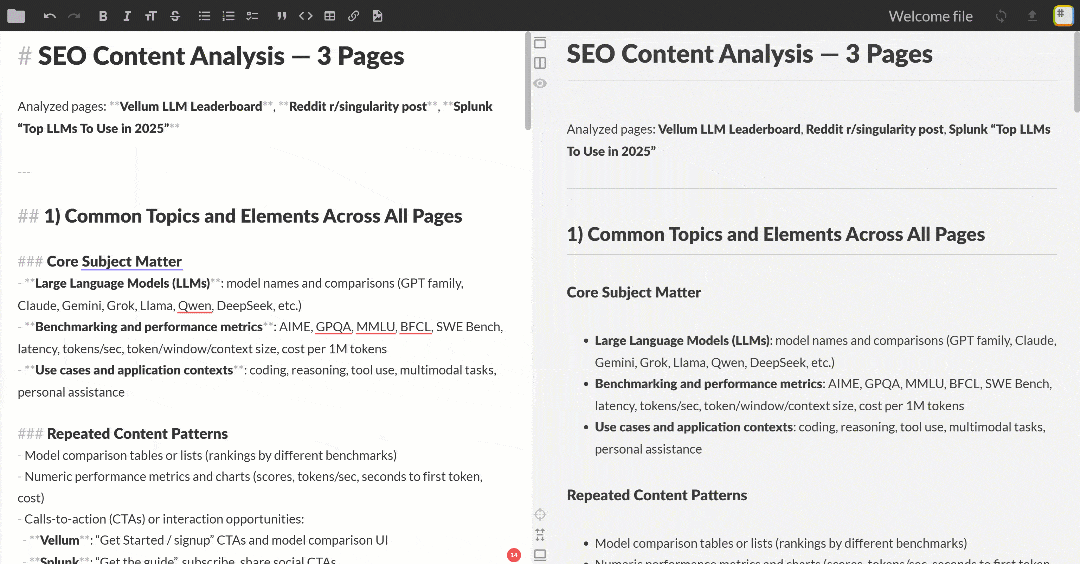1080x564 pixels.
Task: Insert a numbered ordered list
Action: (228, 16)
